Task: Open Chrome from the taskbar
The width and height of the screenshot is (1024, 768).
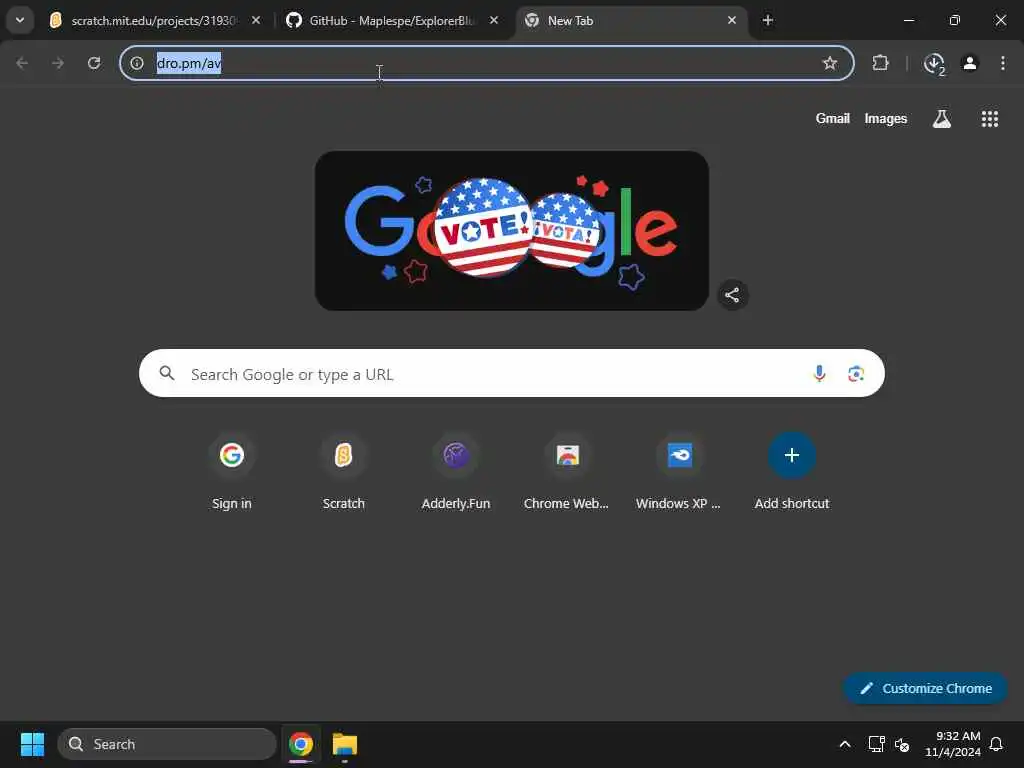Action: (x=300, y=744)
